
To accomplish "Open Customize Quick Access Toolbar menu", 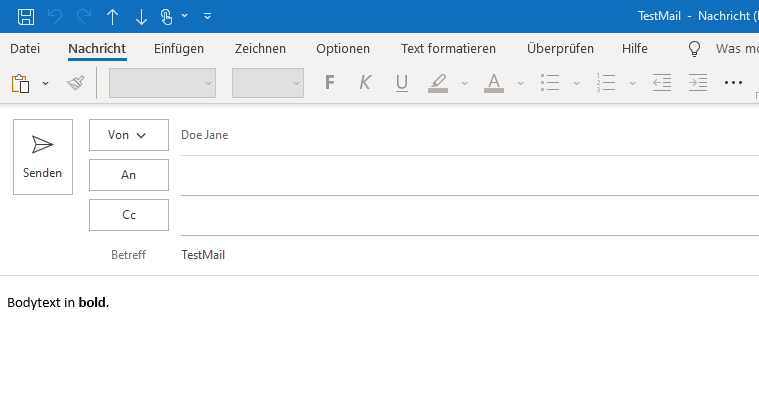I will click(207, 16).
